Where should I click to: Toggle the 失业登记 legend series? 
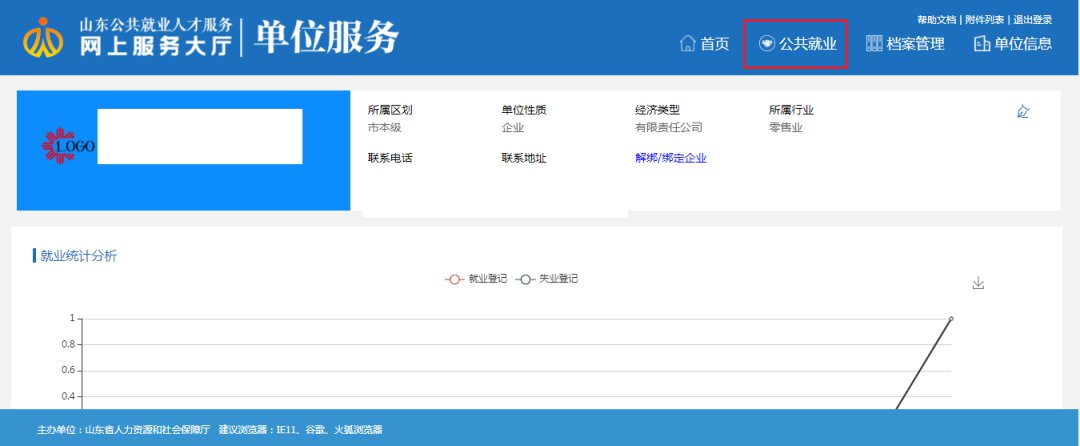[547, 279]
